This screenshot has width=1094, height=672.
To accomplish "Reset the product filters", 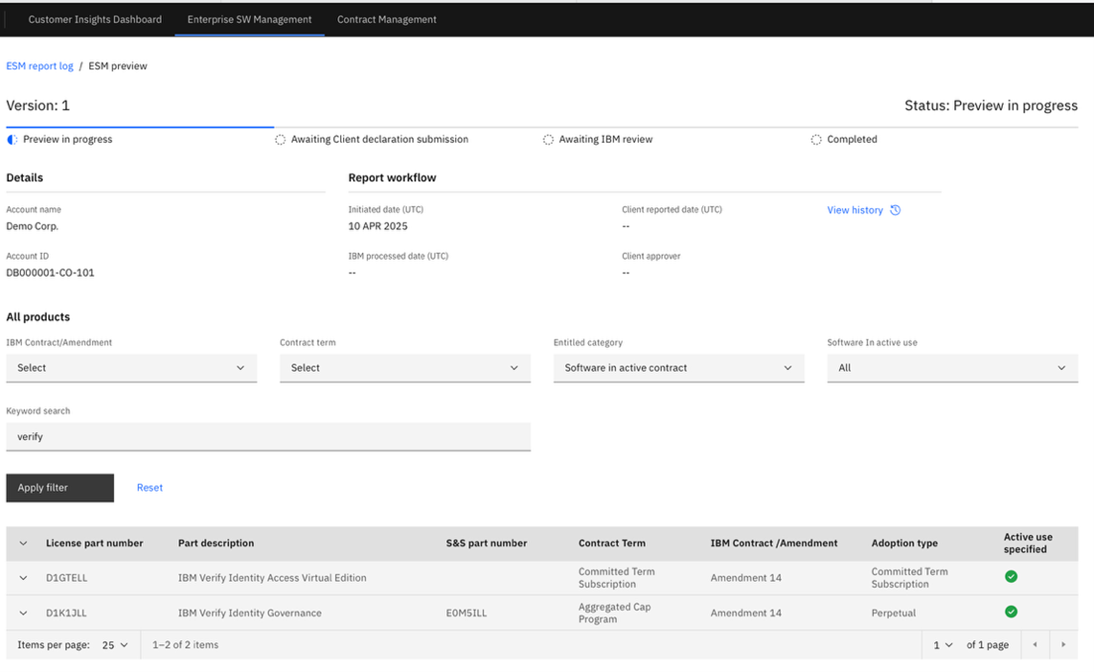I will 149,488.
